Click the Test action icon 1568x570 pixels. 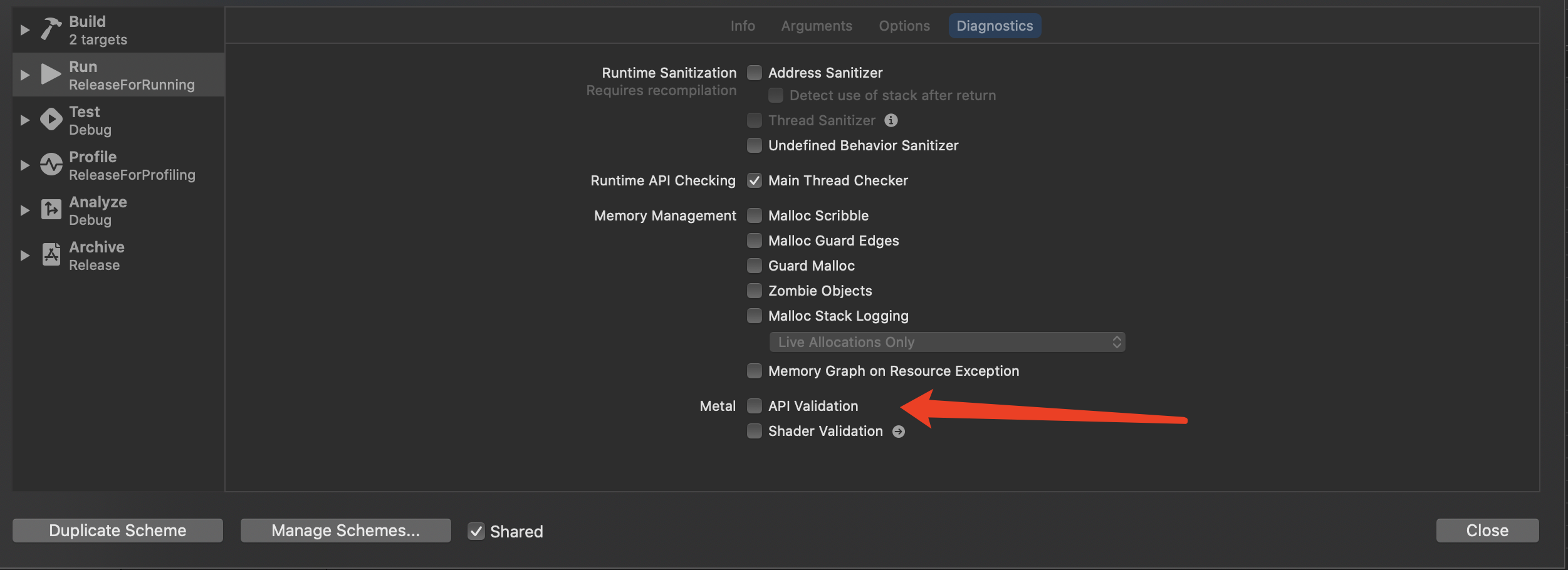tap(51, 120)
